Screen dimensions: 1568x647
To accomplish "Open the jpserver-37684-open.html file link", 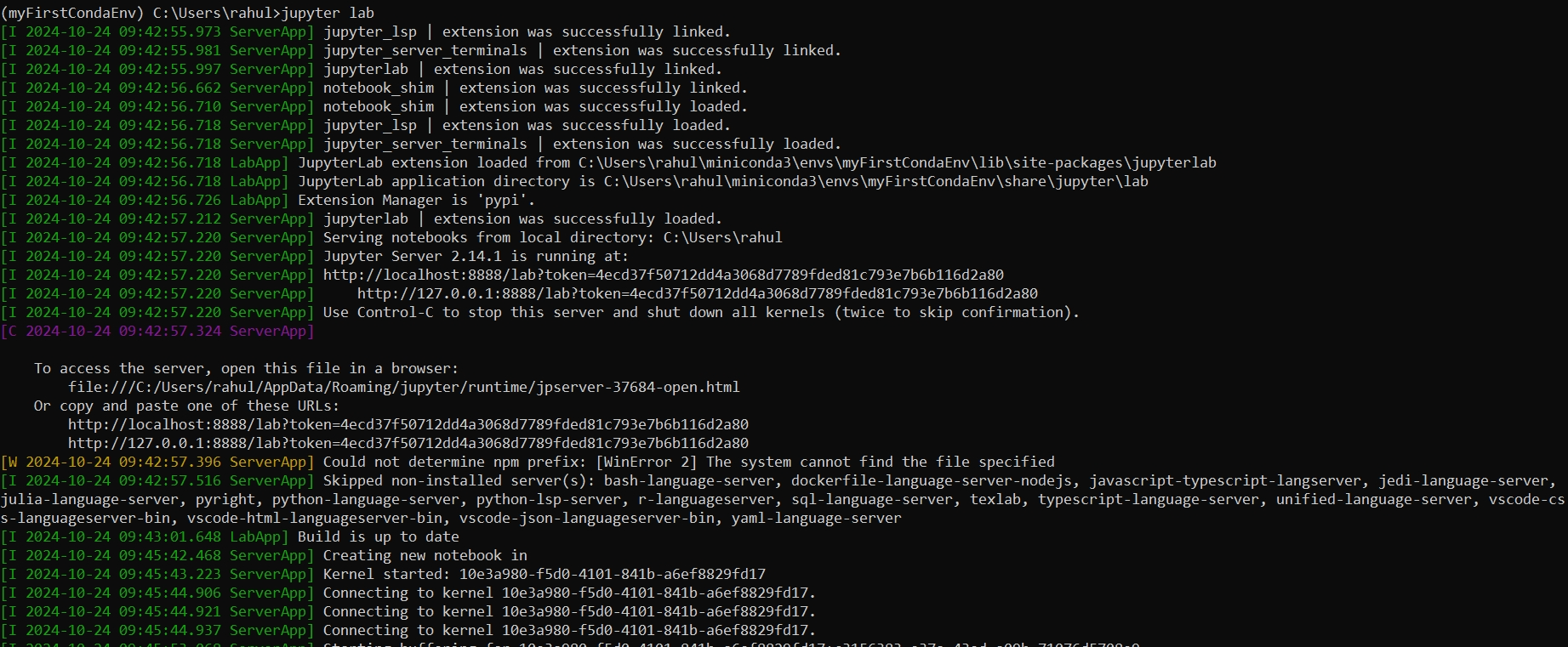I will coord(404,387).
